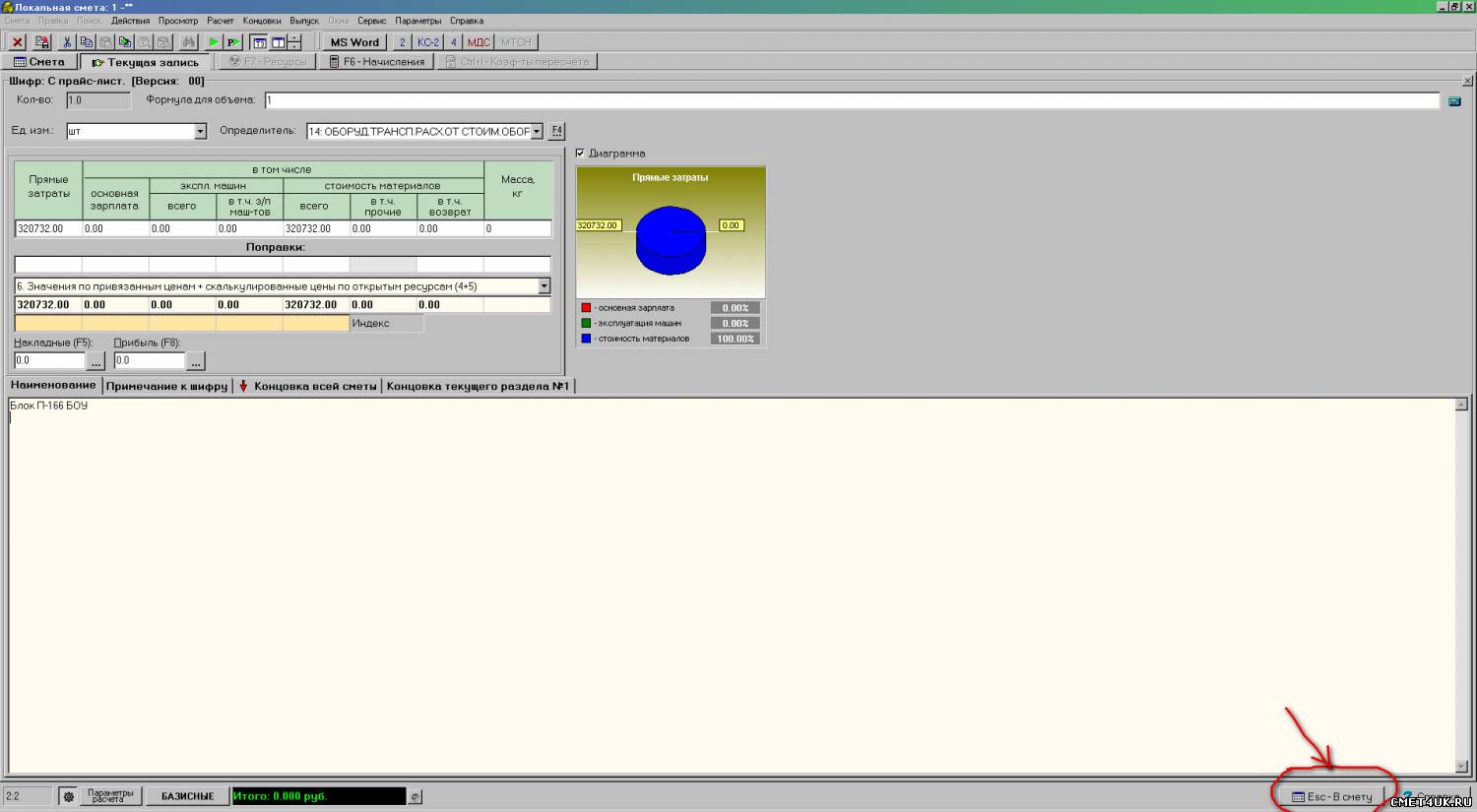The height and width of the screenshot is (812, 1477).
Task: Click the red основная зарплата legend swatch
Action: (586, 308)
